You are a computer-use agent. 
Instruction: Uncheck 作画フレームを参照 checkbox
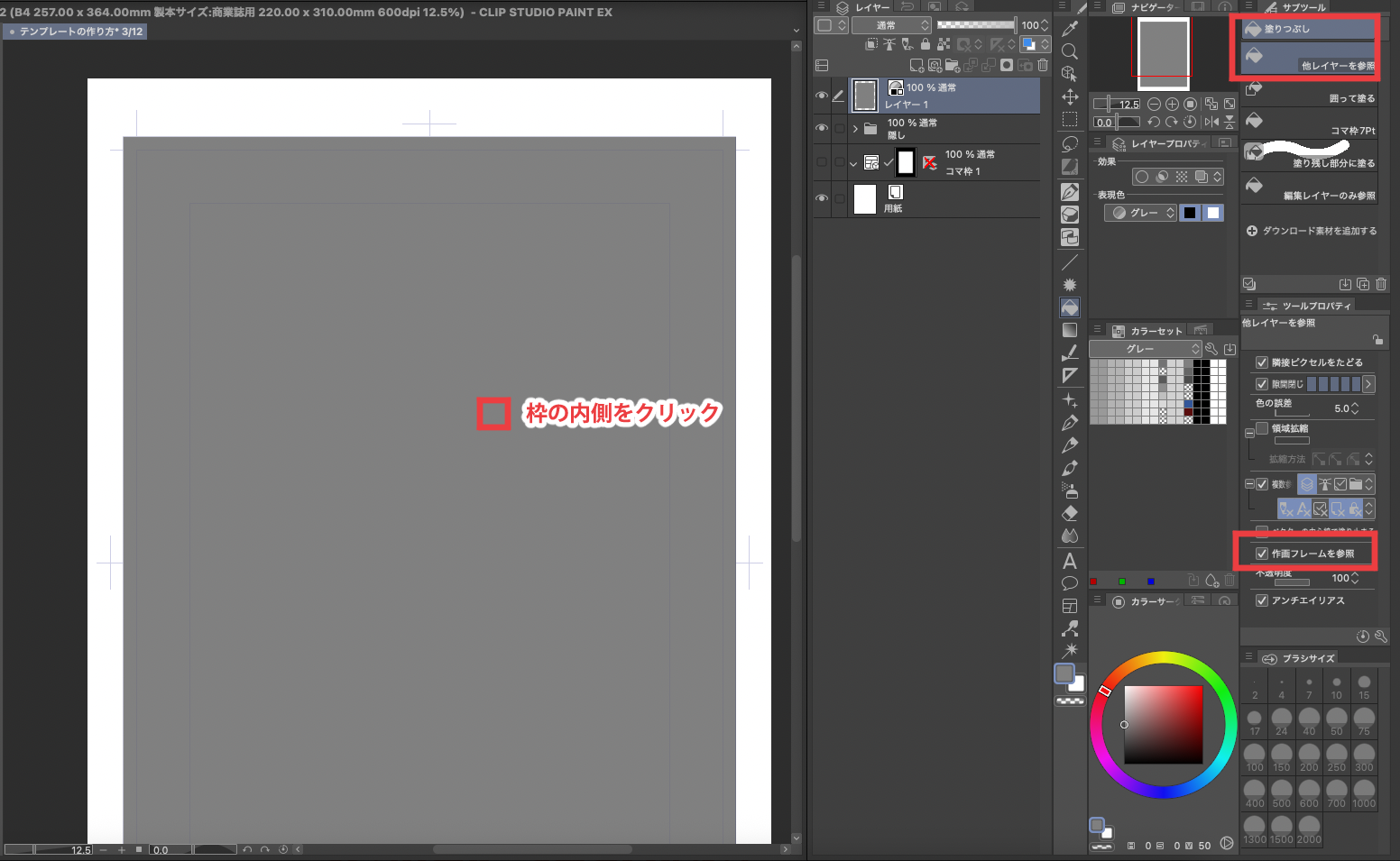point(1262,554)
